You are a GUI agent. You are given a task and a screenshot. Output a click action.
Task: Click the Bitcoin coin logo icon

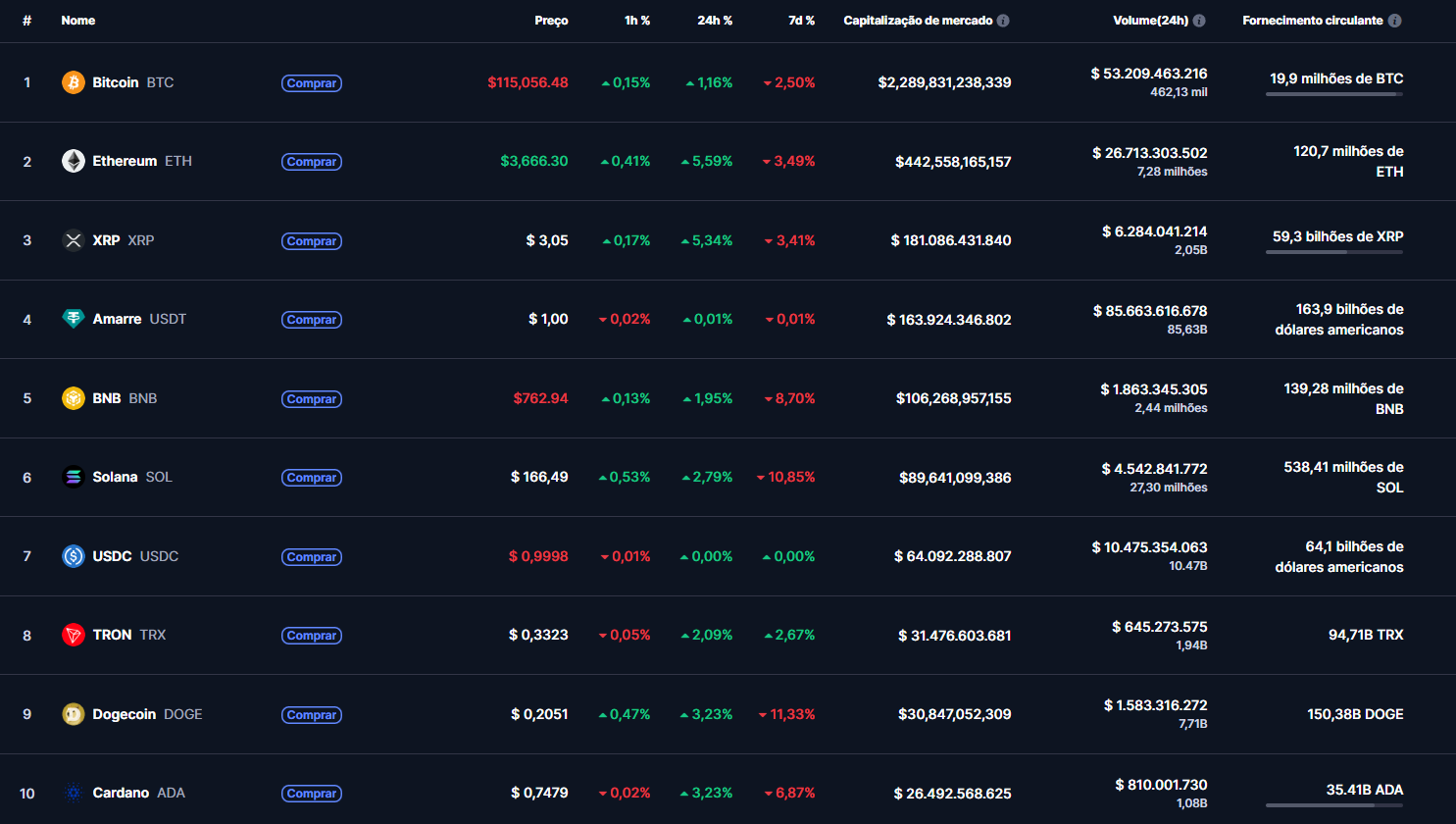[74, 82]
